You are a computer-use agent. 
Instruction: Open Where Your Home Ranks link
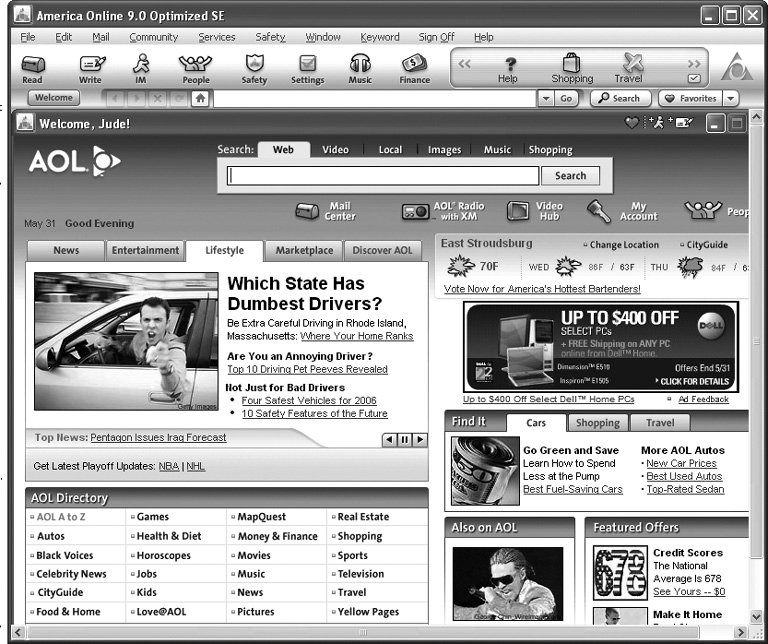pos(357,336)
